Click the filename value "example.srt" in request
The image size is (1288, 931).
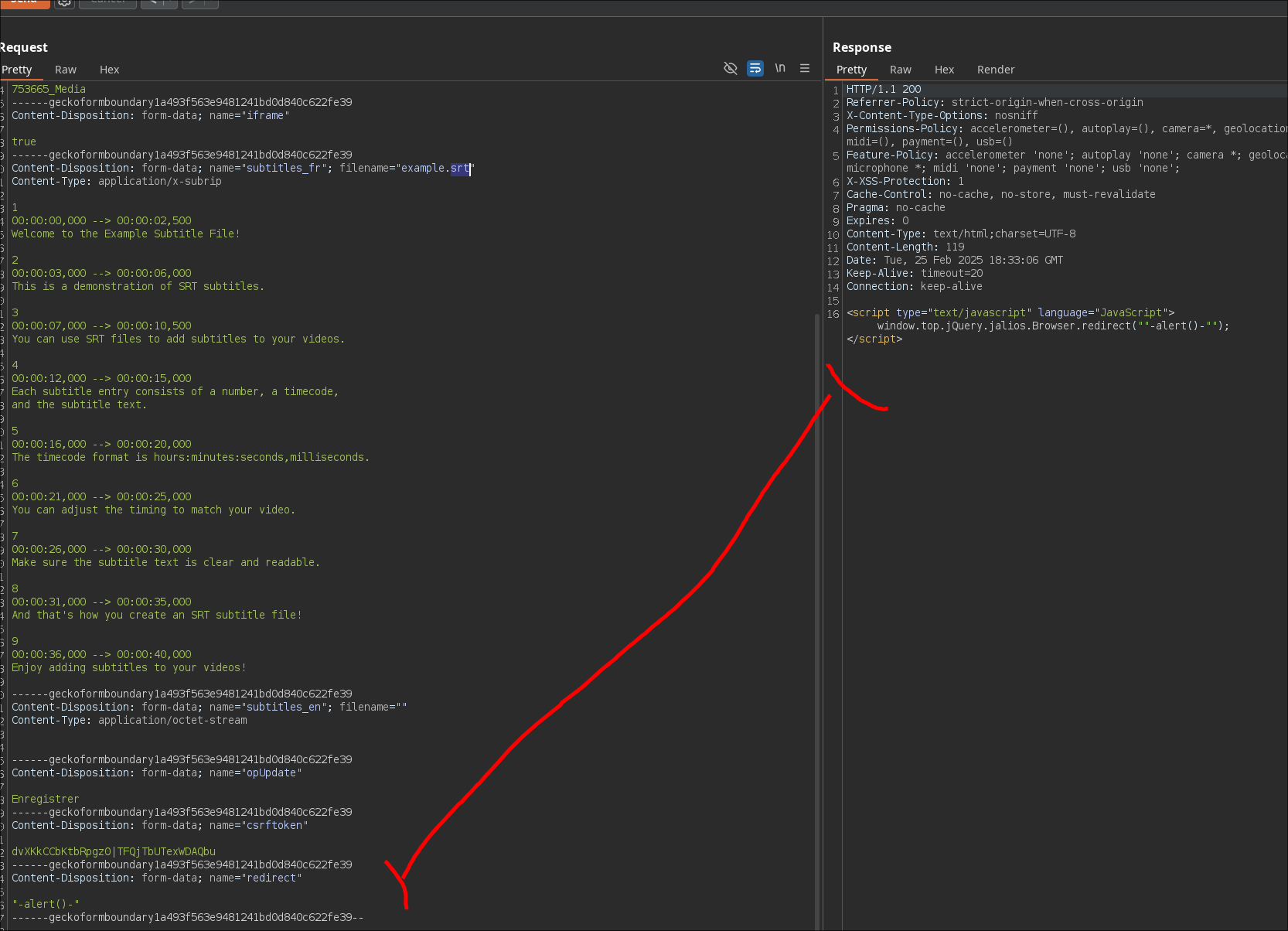point(435,168)
